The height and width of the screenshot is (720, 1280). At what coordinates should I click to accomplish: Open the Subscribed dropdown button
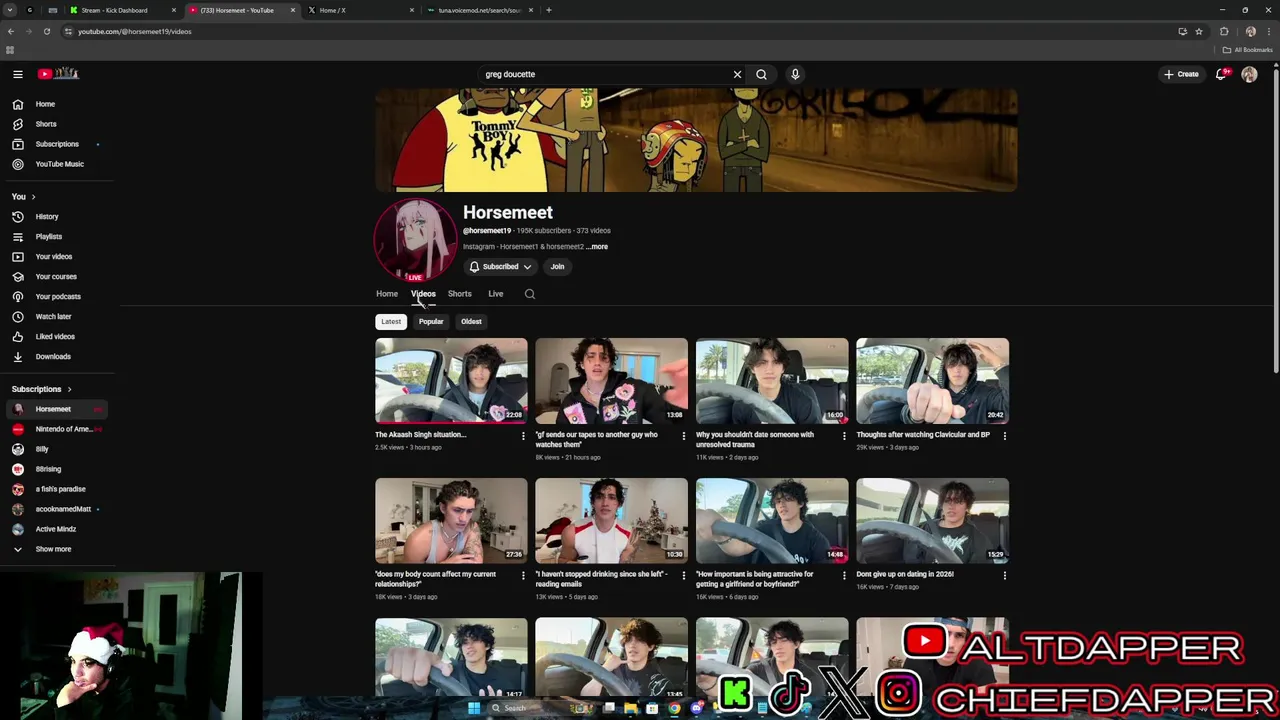tap(500, 267)
